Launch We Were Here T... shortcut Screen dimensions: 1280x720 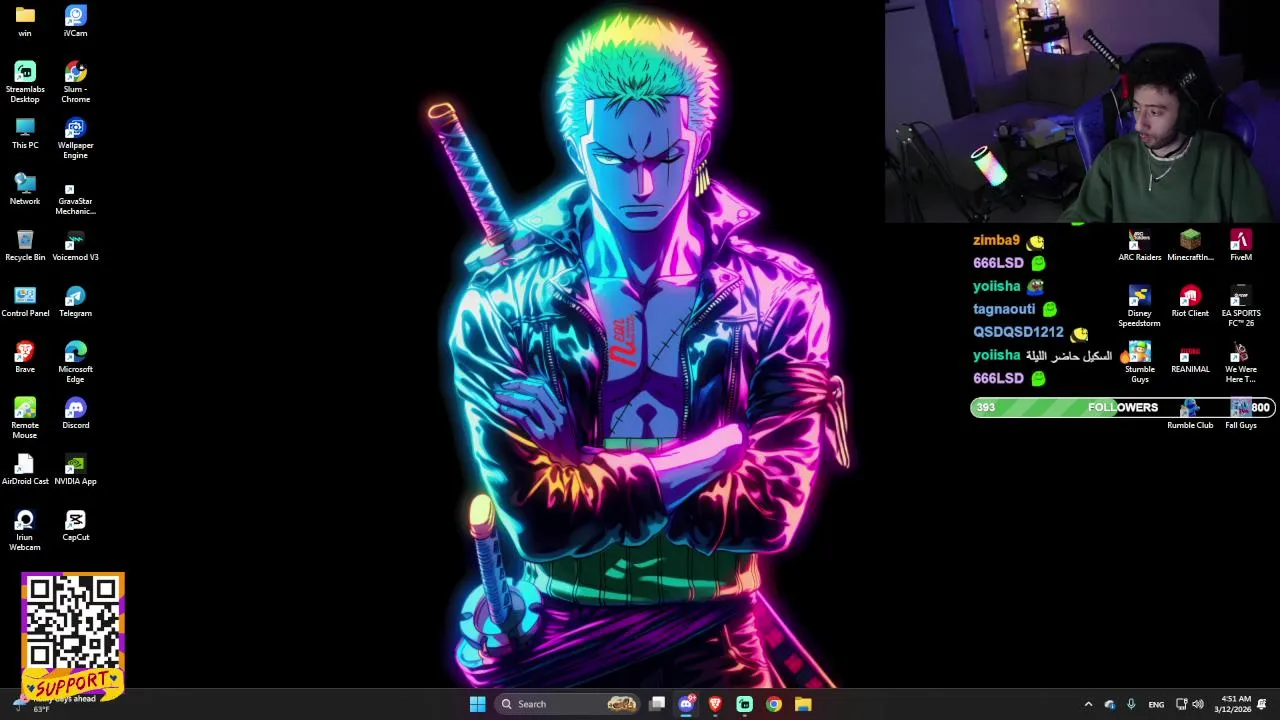pos(1241,362)
